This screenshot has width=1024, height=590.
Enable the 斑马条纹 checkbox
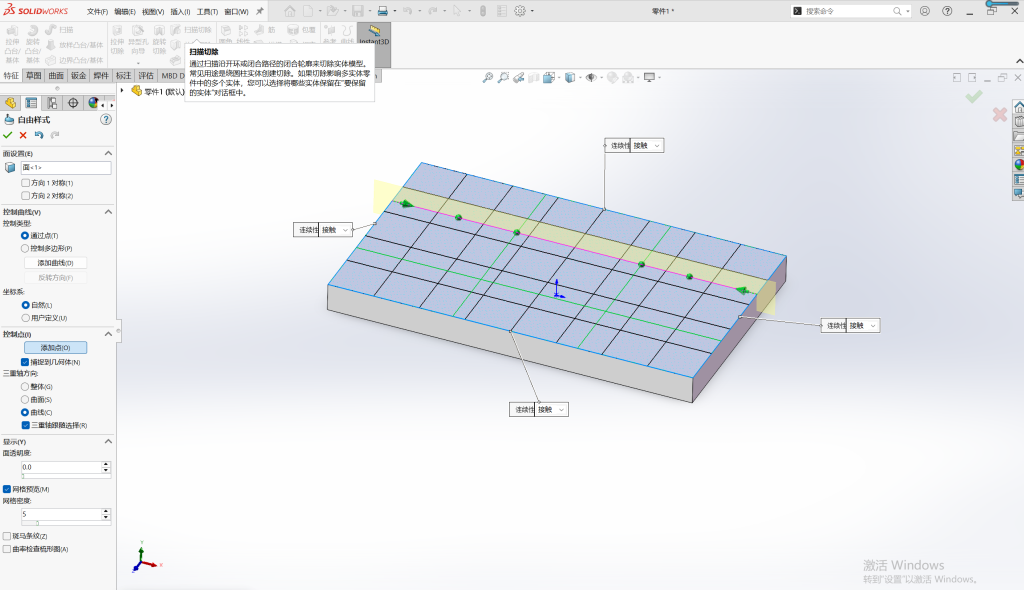coord(7,536)
